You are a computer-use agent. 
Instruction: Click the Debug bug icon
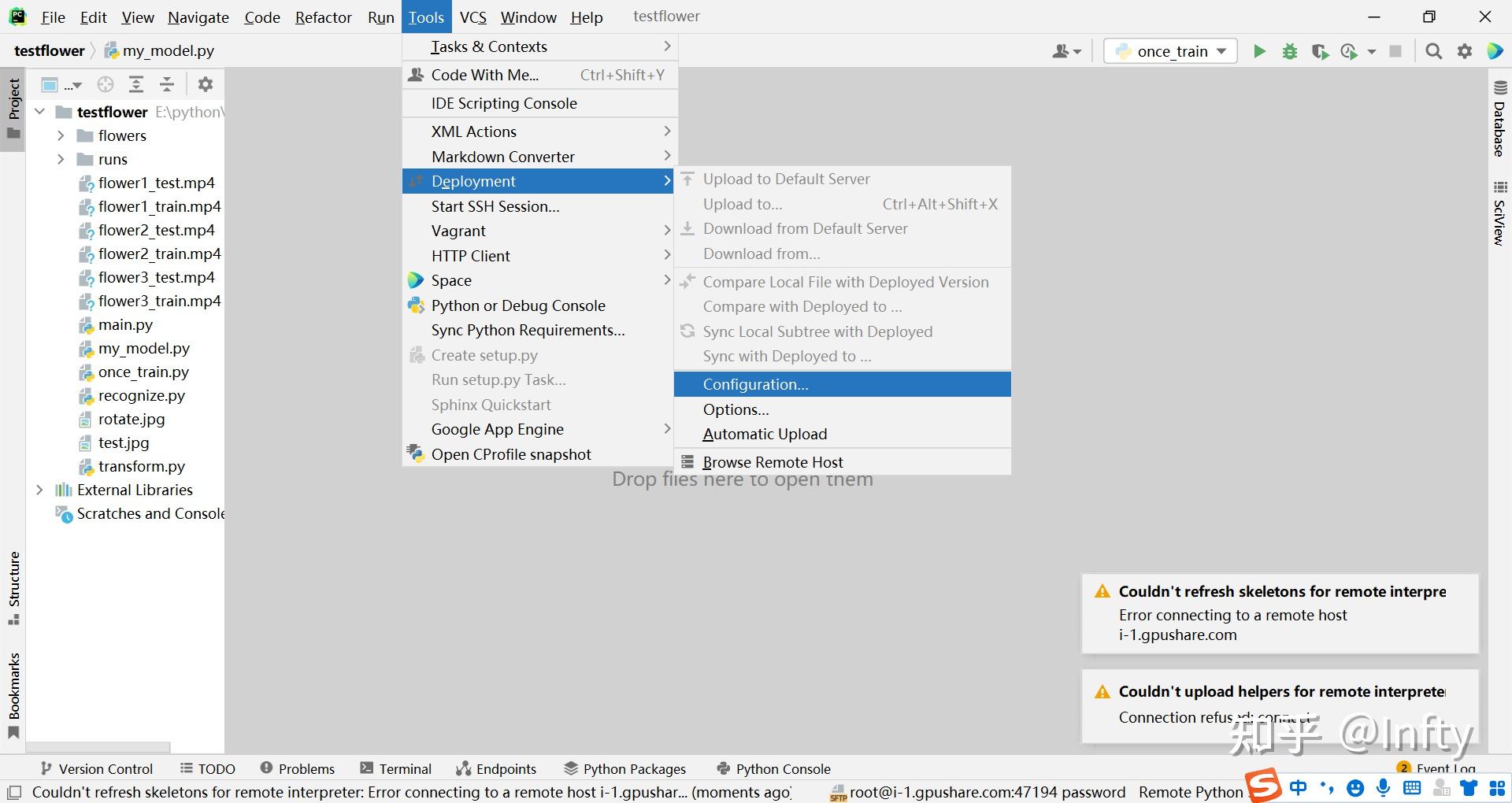pyautogui.click(x=1290, y=51)
